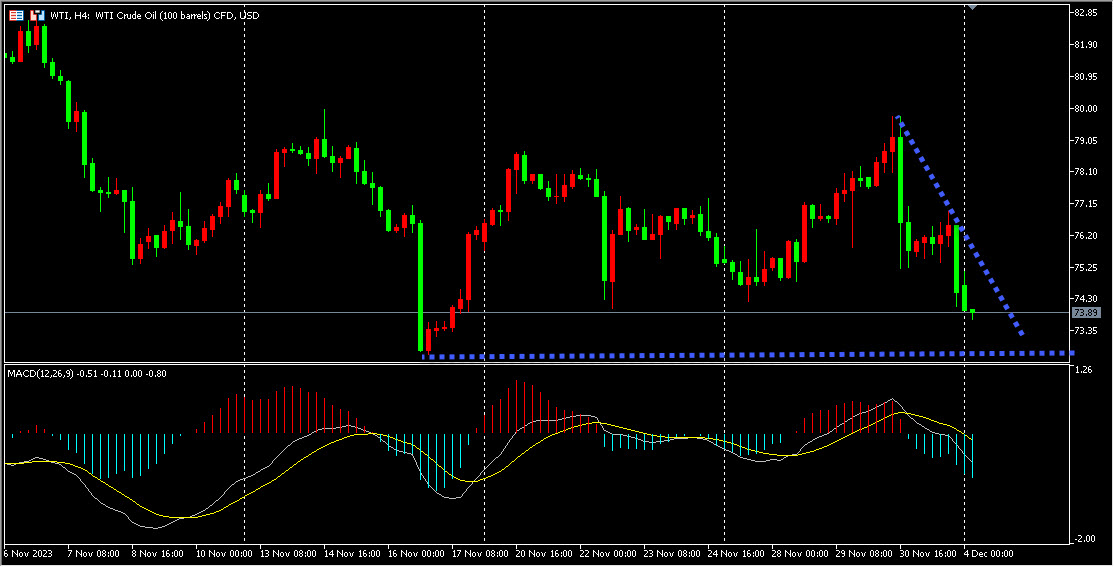Screen dimensions: 1114x567
Task: Click the 73.35 price scale label
Action: (1086, 331)
